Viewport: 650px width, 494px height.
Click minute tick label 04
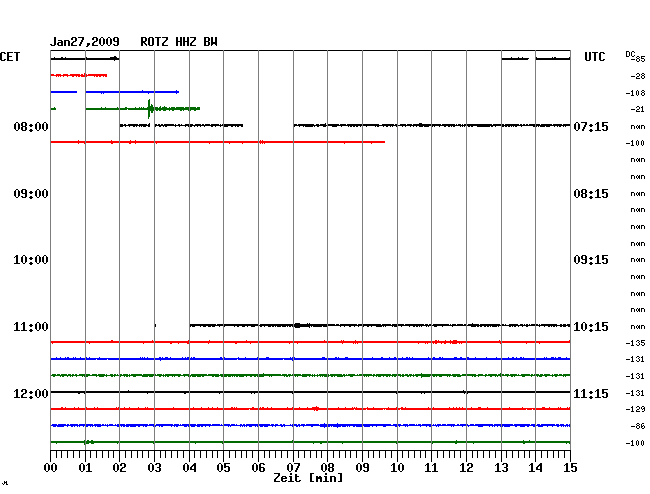[189, 467]
